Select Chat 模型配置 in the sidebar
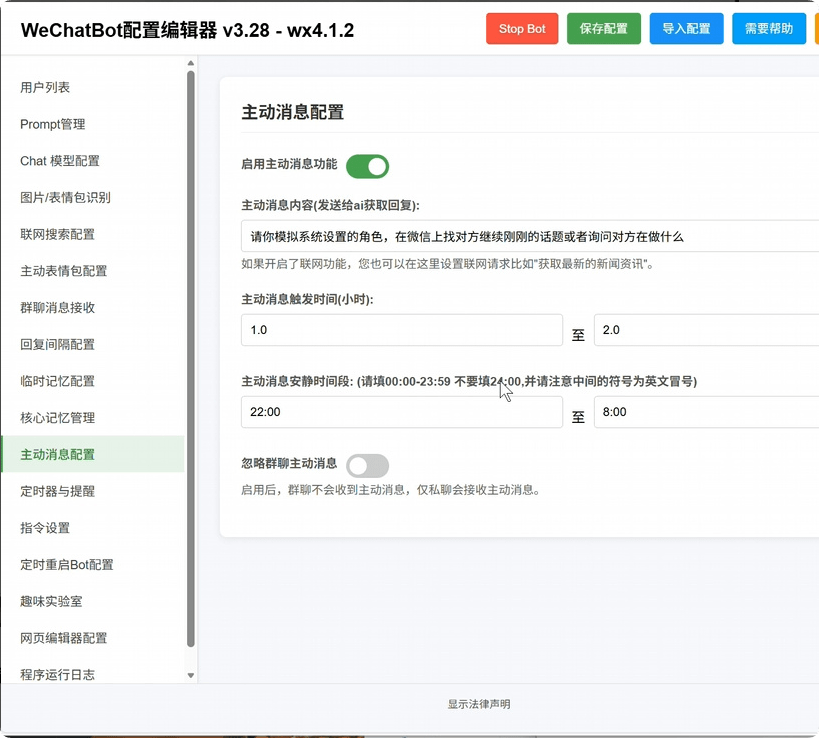The width and height of the screenshot is (819, 738). pyautogui.click(x=93, y=161)
